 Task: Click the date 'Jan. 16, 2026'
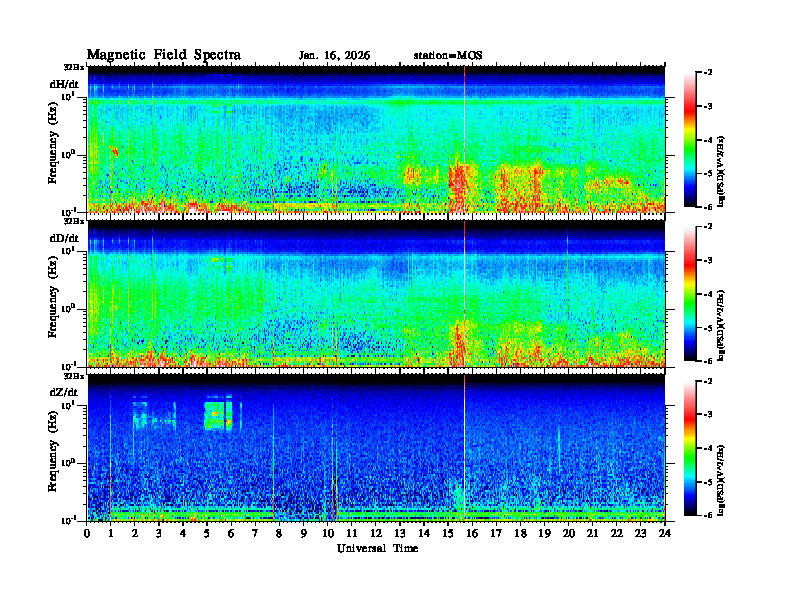[x=334, y=56]
